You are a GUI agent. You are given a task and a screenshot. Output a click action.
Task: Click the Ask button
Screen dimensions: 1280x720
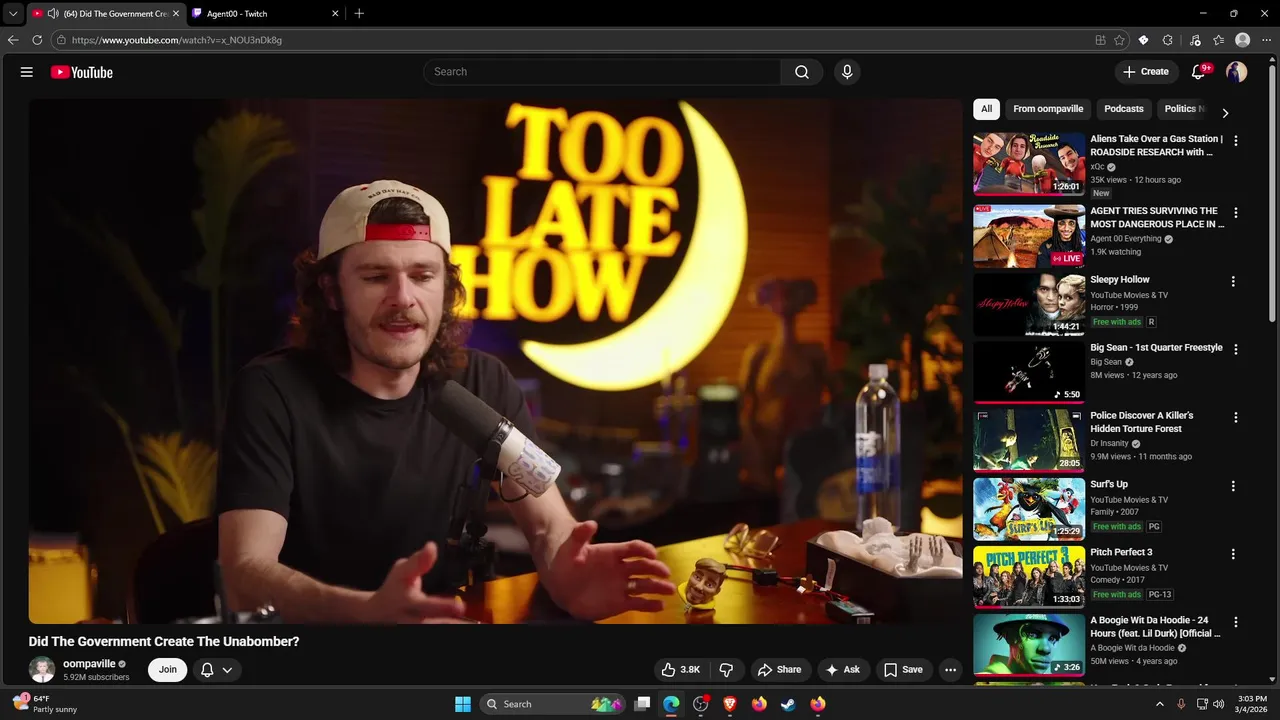[842, 670]
